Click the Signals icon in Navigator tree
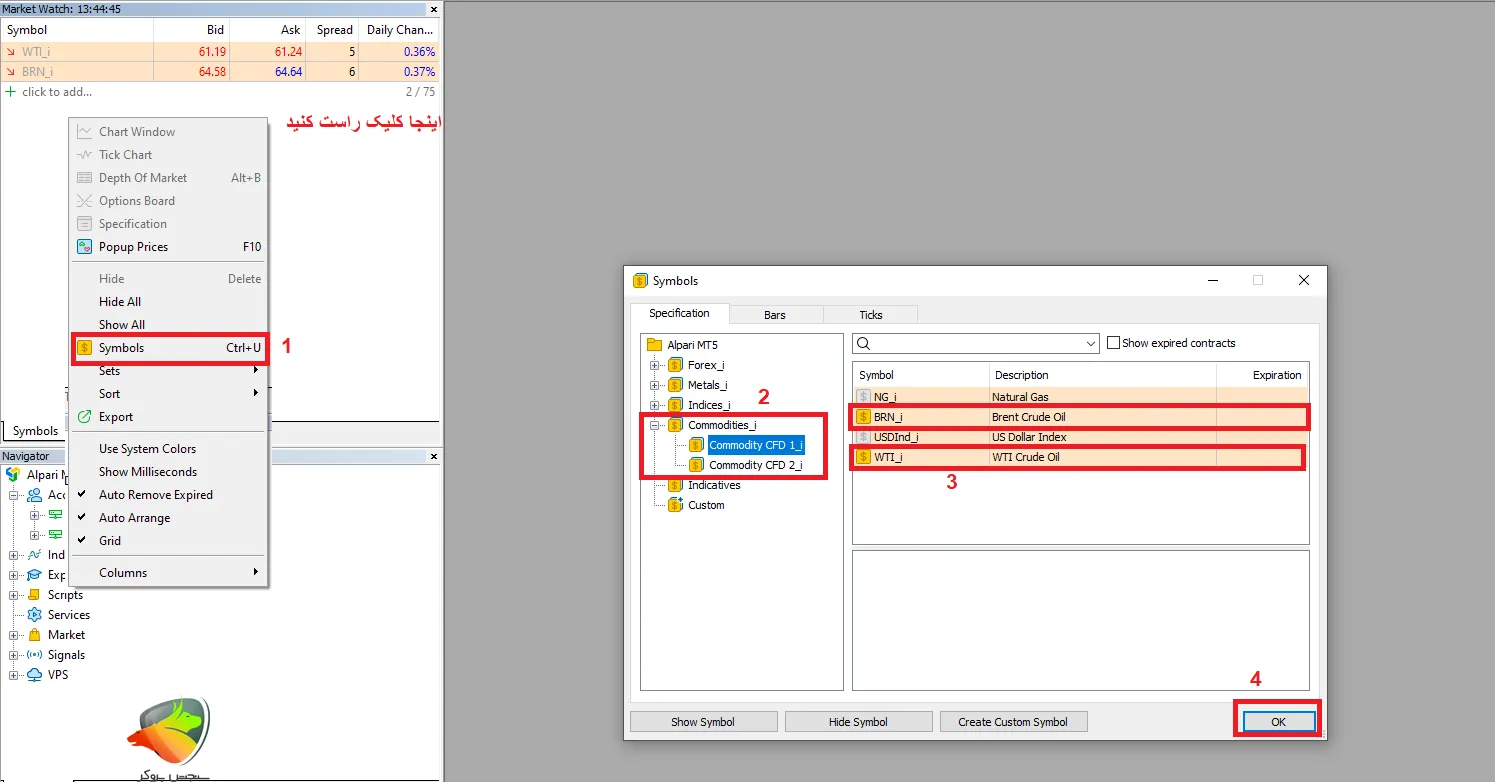 [34, 655]
